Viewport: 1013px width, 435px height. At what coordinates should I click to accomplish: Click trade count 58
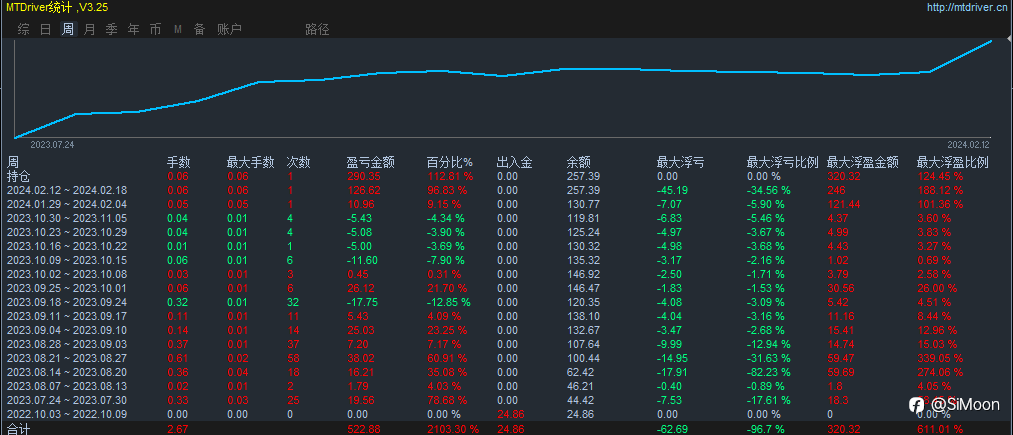point(293,358)
